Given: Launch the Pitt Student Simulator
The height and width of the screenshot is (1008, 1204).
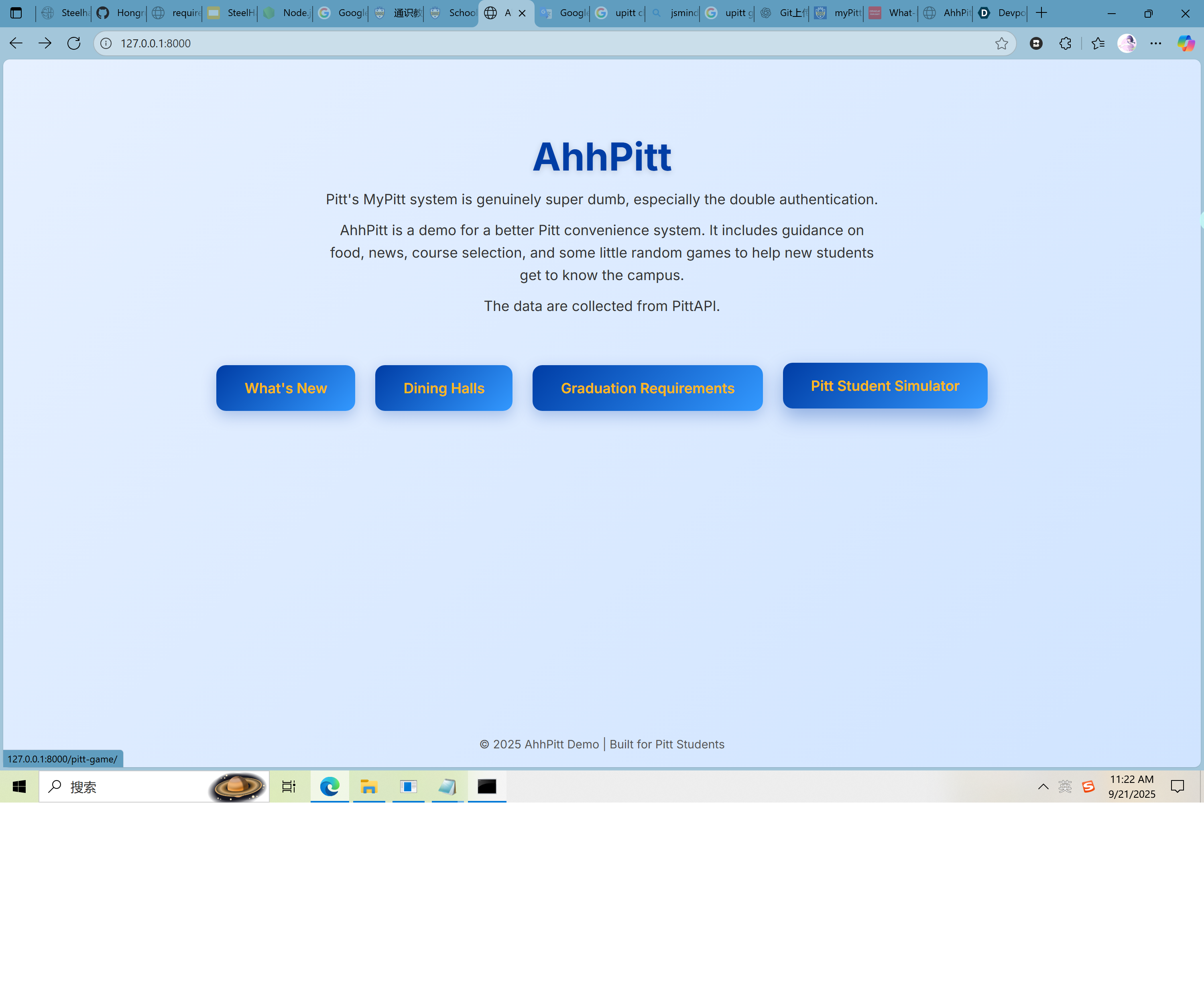Looking at the screenshot, I should click(884, 386).
